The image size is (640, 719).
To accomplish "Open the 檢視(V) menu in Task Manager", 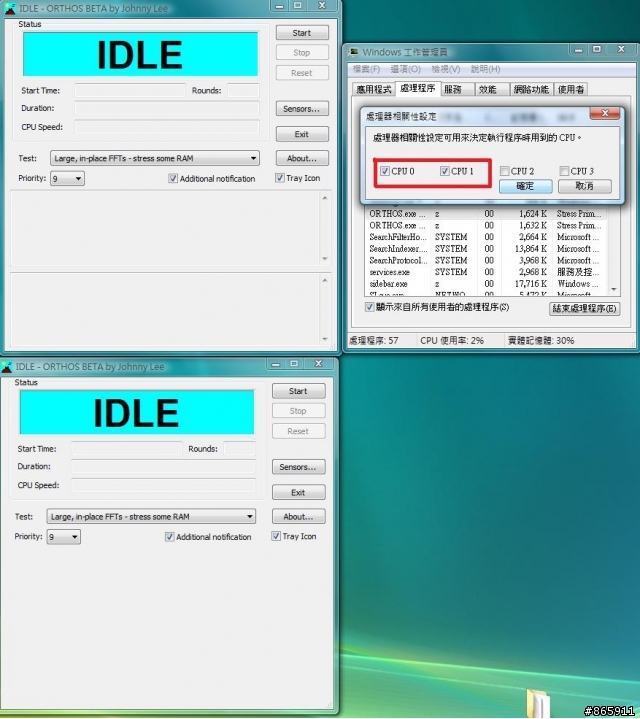I will click(x=446, y=69).
